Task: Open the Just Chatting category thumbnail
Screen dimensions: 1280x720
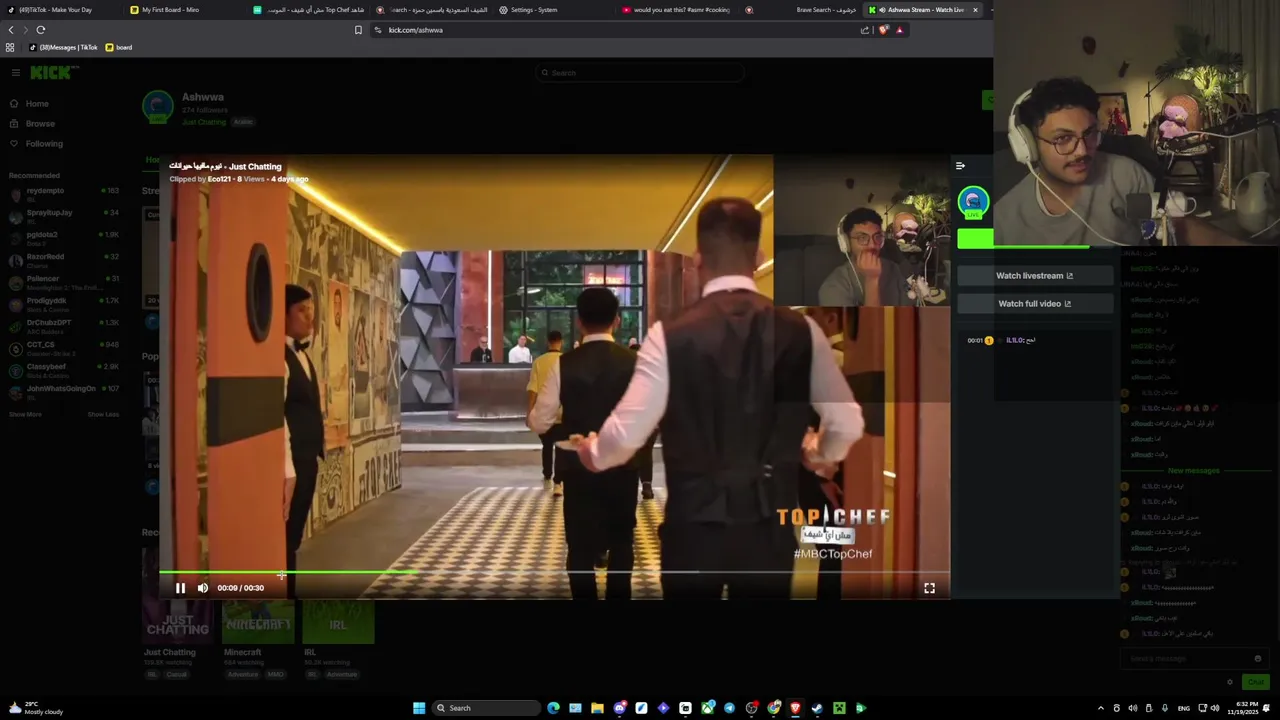Action: pos(178,624)
